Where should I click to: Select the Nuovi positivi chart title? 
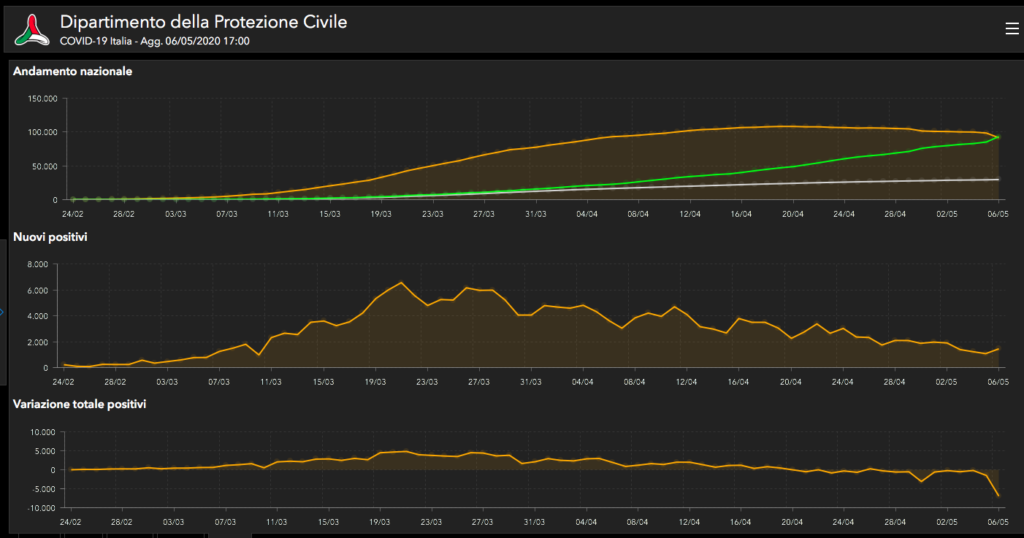[x=50, y=237]
